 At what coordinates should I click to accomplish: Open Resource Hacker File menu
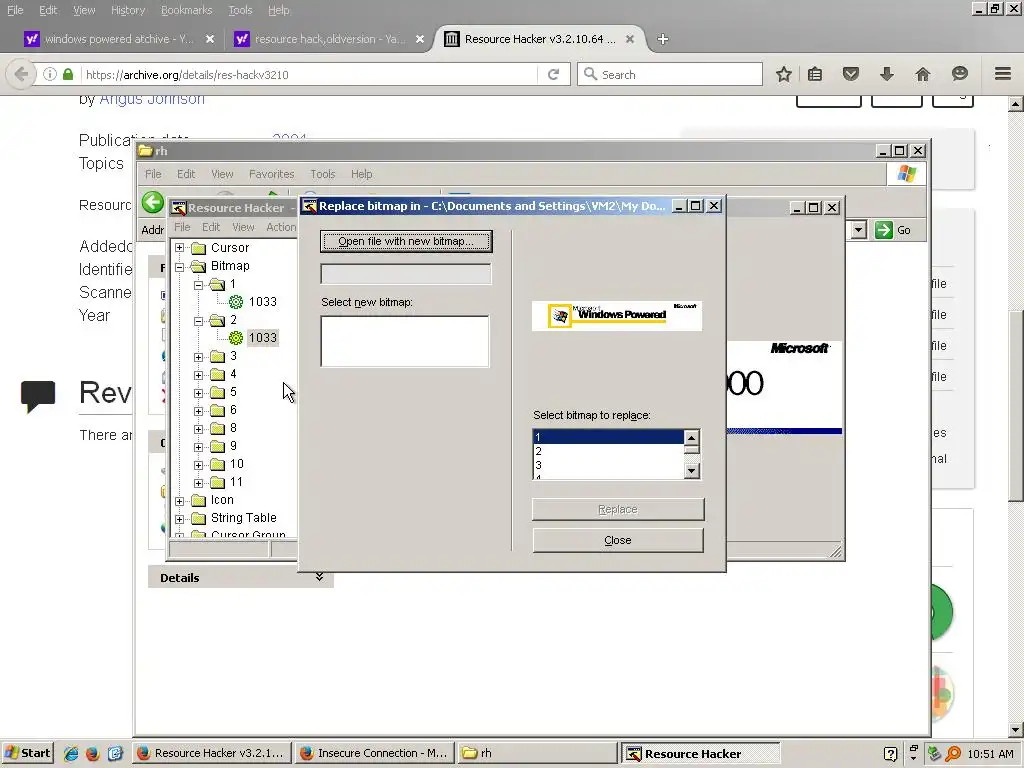click(x=182, y=227)
